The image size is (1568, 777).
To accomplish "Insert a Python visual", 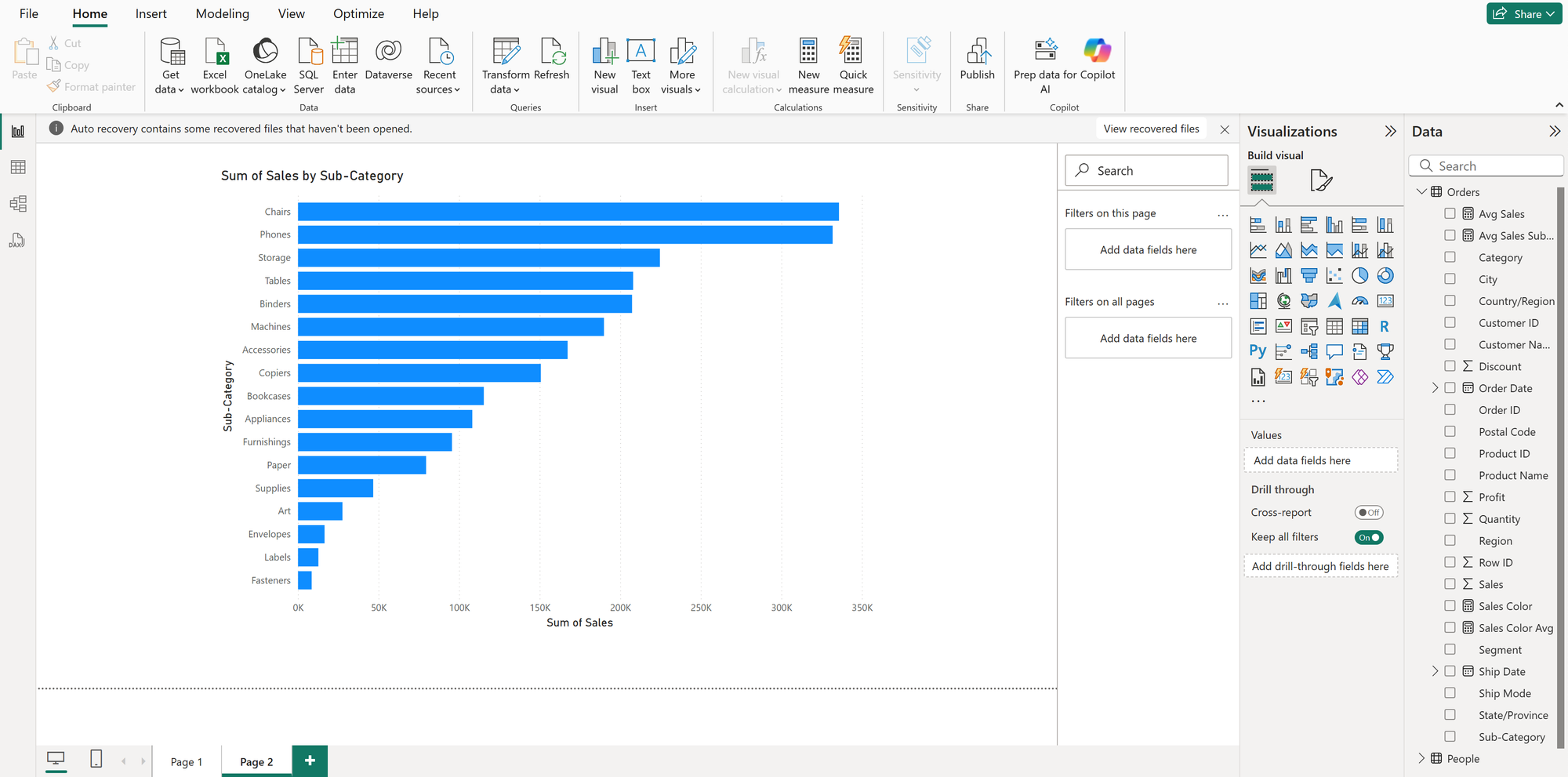I will coord(1258,351).
